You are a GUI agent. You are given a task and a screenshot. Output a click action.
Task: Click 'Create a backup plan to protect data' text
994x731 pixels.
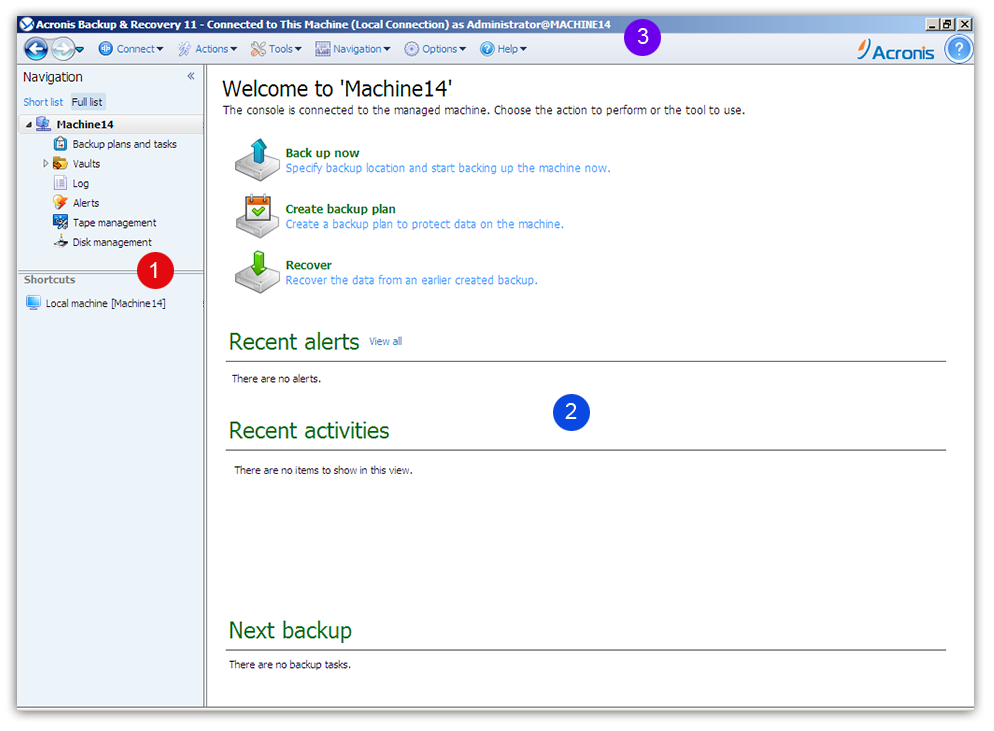click(x=424, y=224)
